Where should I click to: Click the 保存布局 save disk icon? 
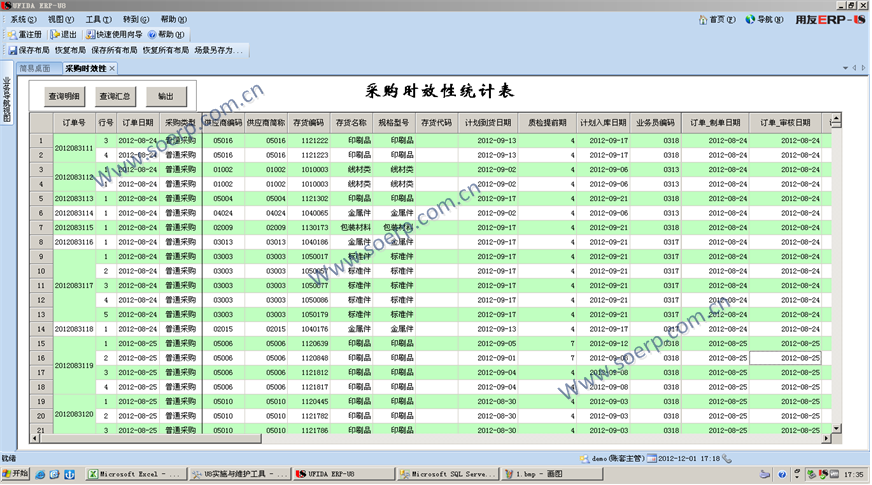pos(13,50)
